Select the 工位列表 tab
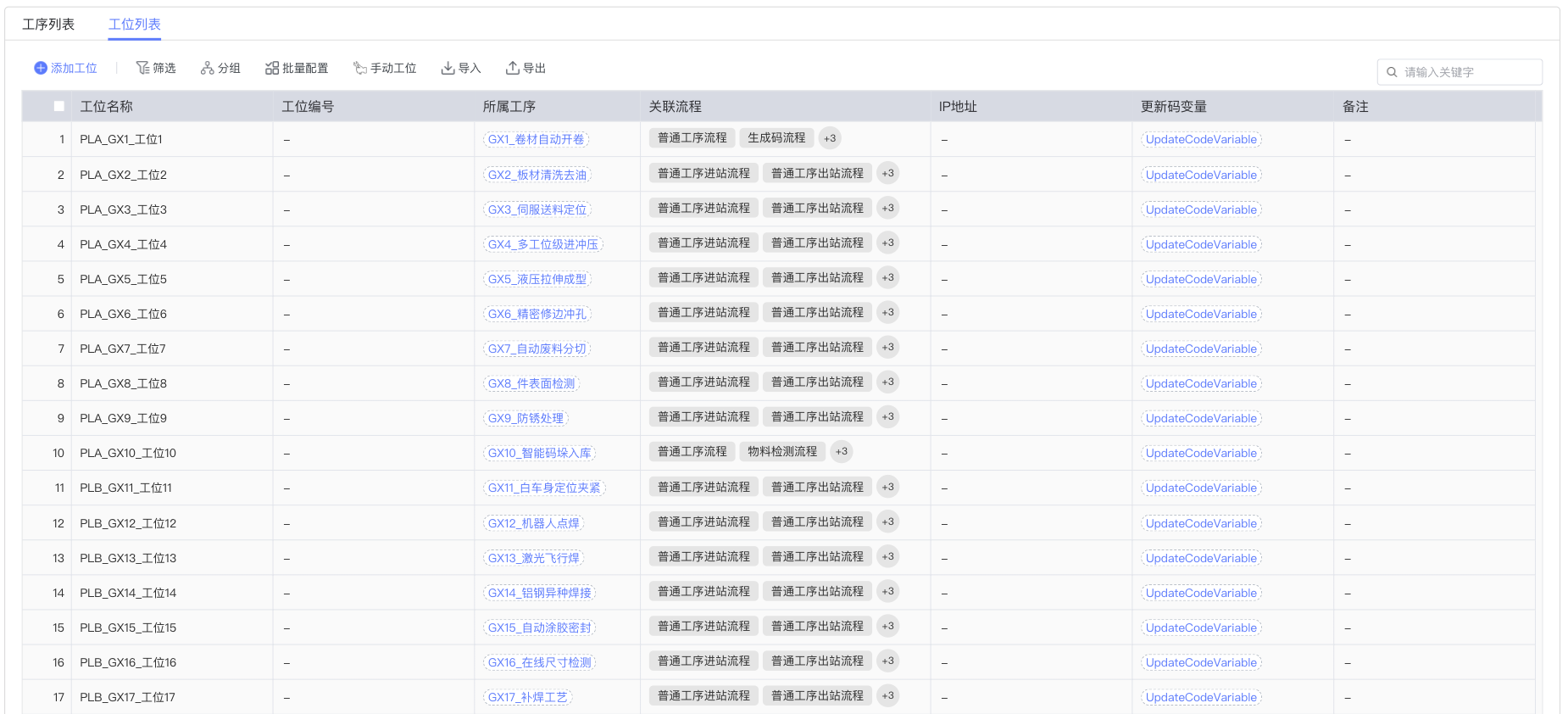The image size is (1568, 714). pyautogui.click(x=135, y=24)
